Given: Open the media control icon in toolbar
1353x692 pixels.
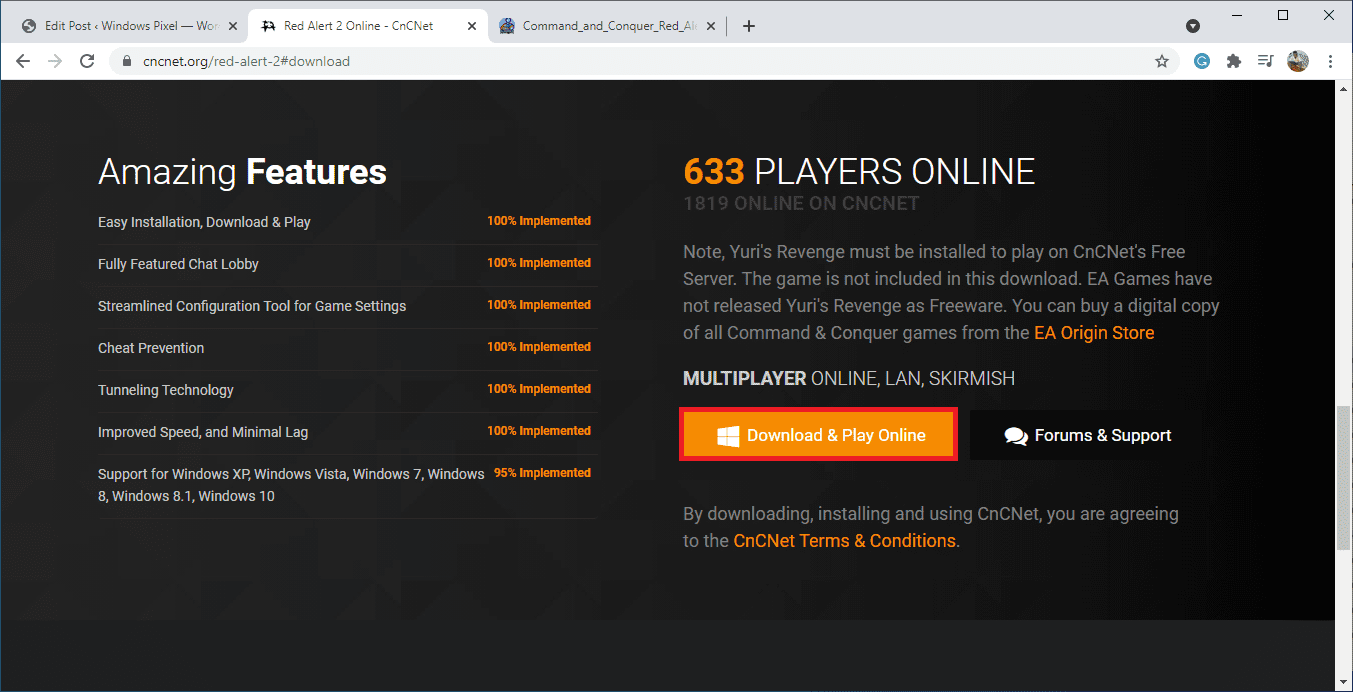Looking at the screenshot, I should [1265, 61].
